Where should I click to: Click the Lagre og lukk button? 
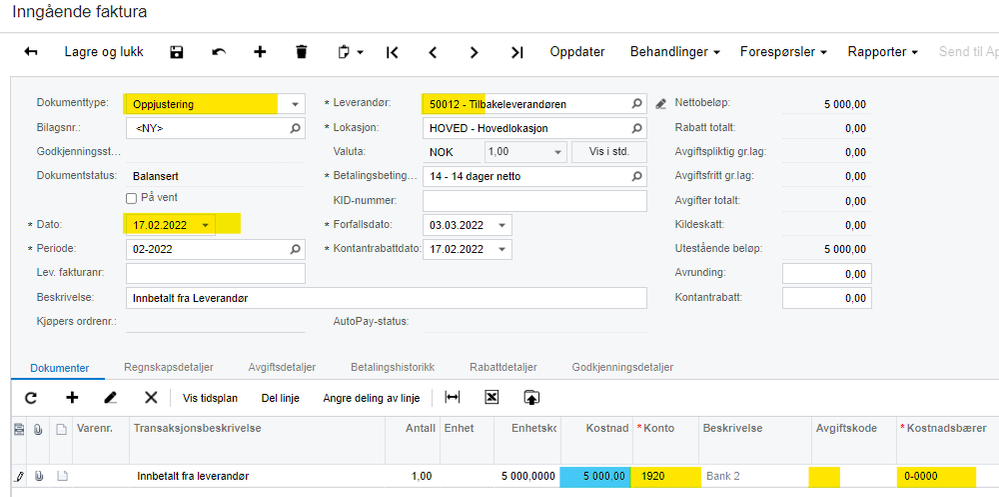coord(104,52)
